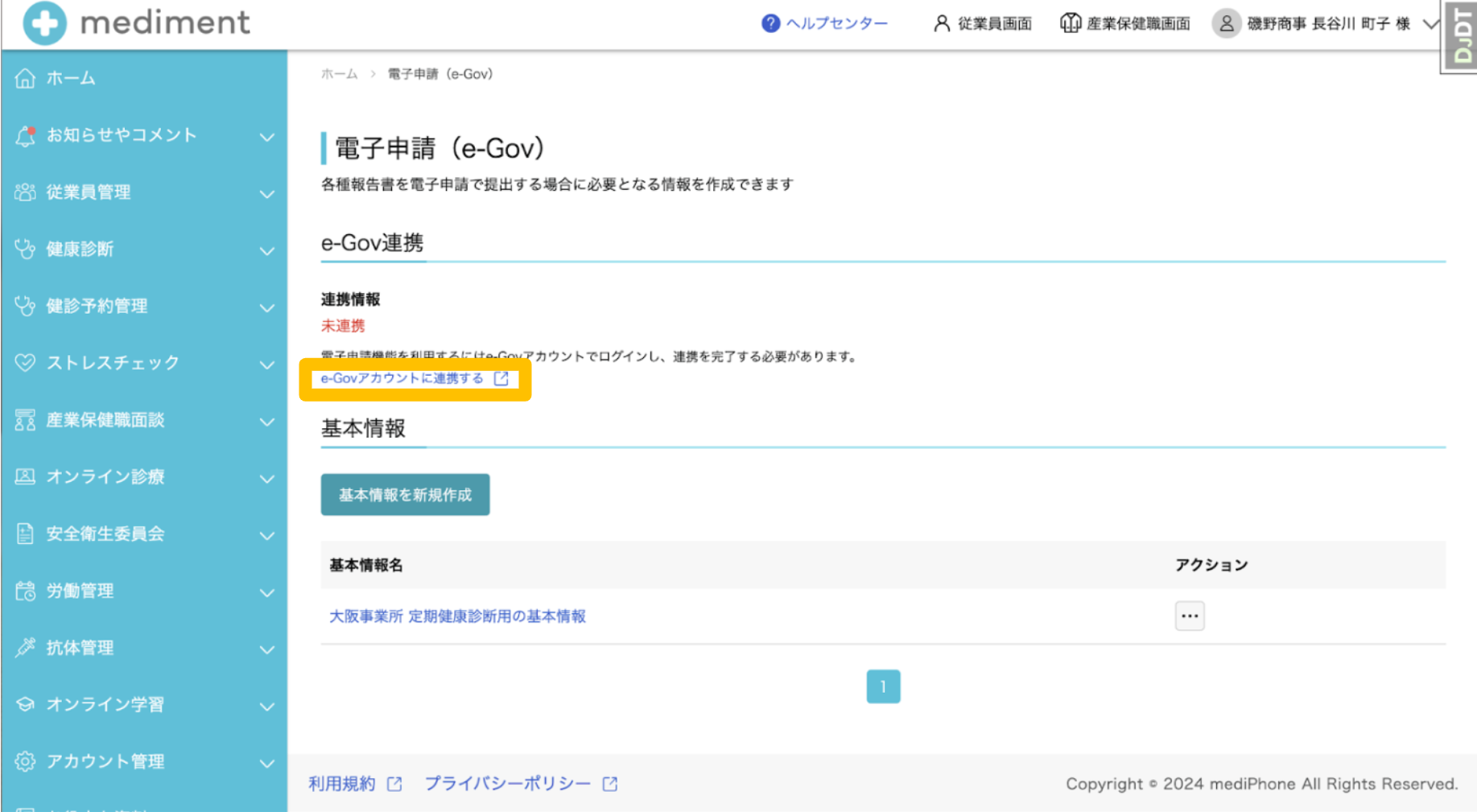The image size is (1477, 812).
Task: Click the mediment plus logo icon
Action: tap(44, 23)
